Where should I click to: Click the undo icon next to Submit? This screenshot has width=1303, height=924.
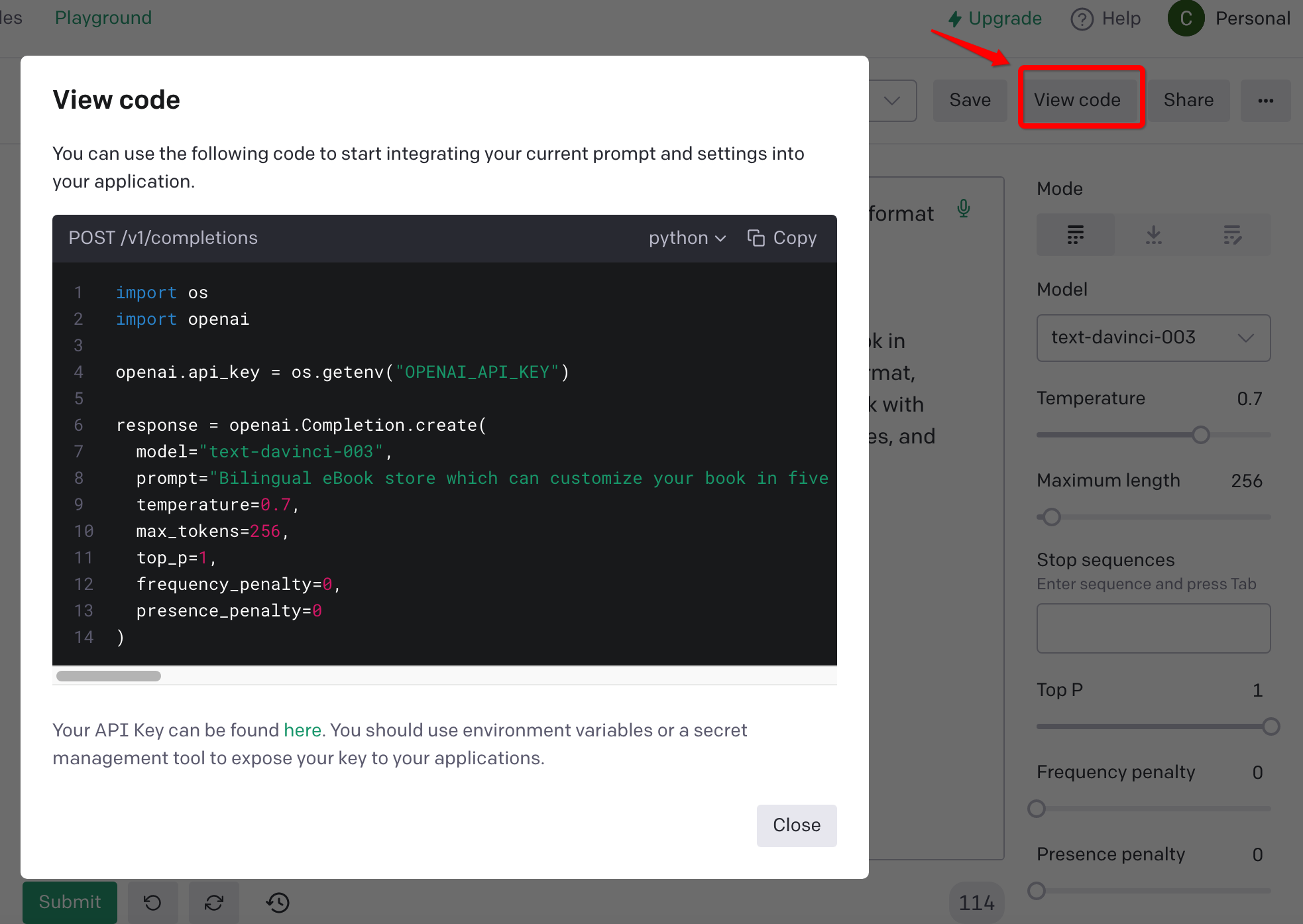click(153, 902)
